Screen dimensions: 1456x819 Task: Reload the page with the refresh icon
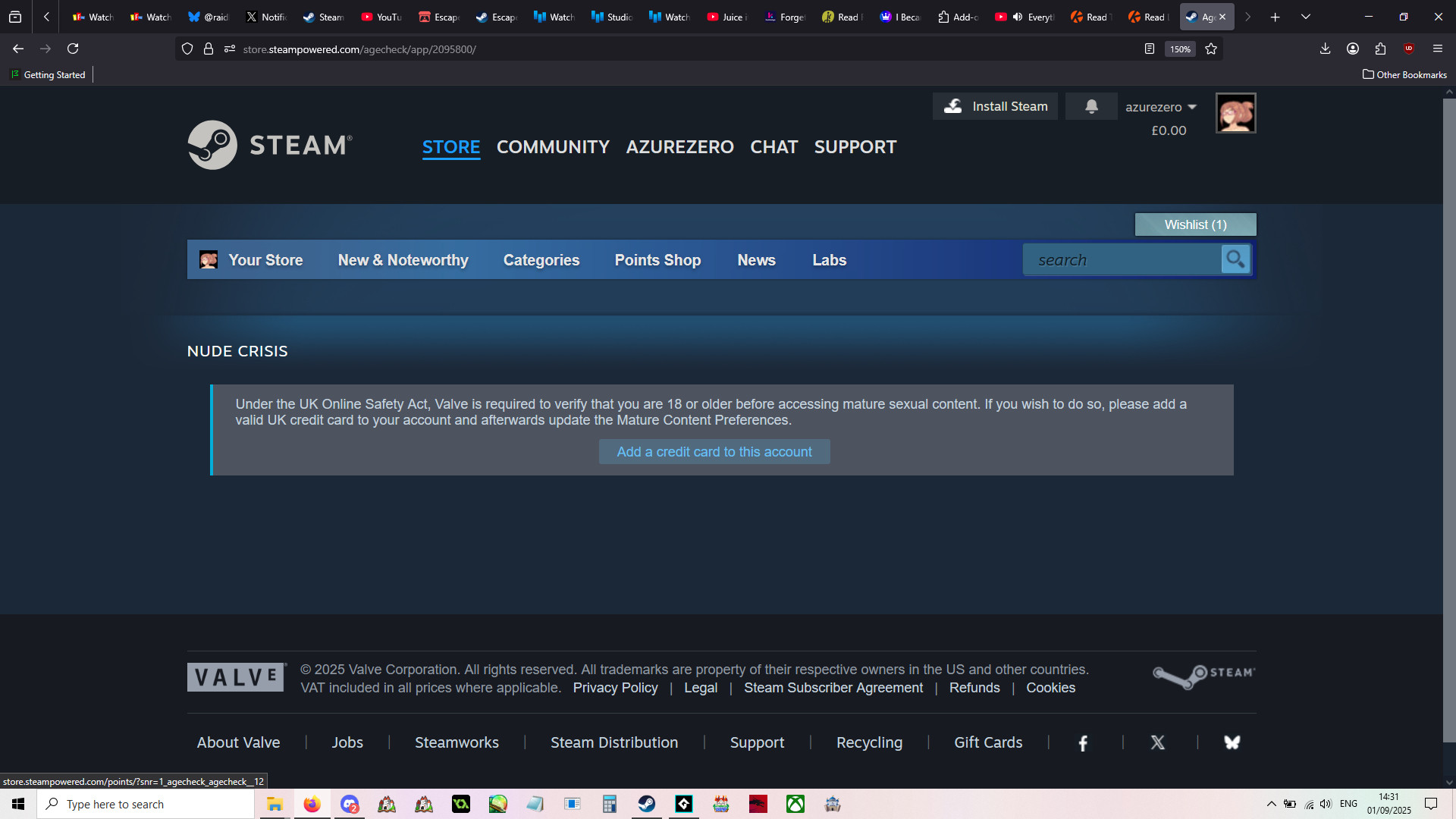[73, 49]
